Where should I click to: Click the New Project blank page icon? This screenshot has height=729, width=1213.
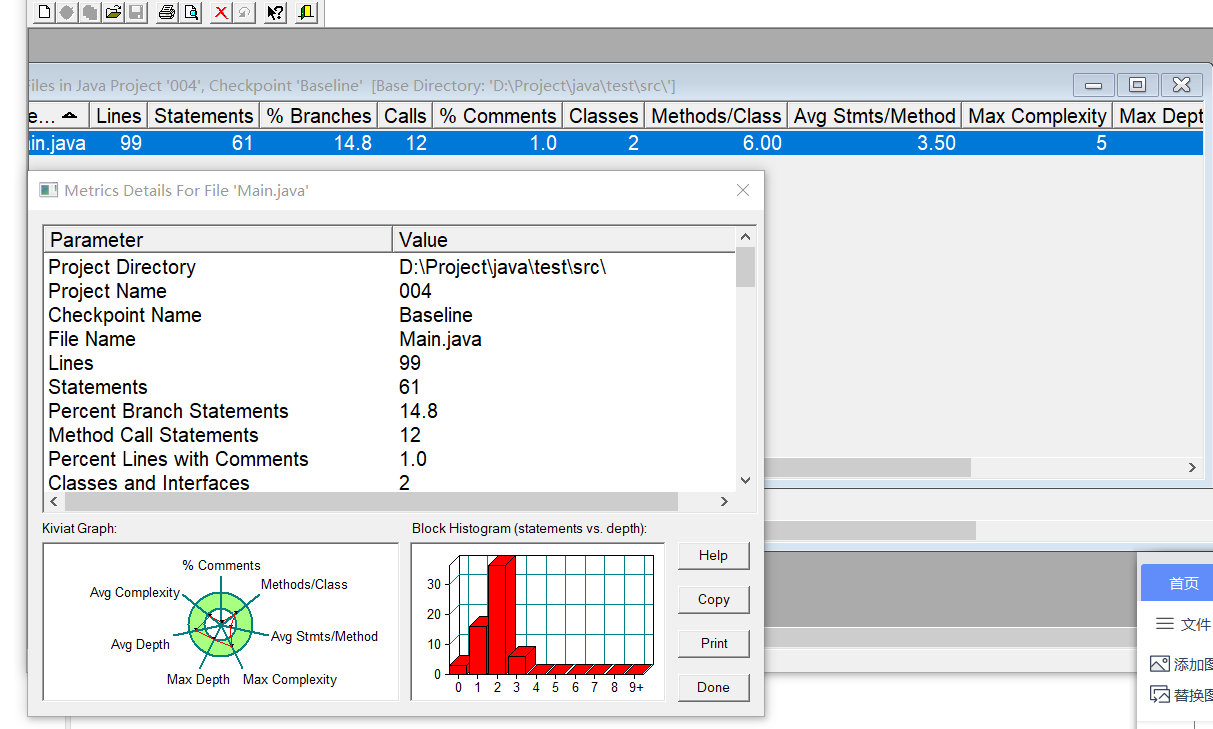click(45, 12)
